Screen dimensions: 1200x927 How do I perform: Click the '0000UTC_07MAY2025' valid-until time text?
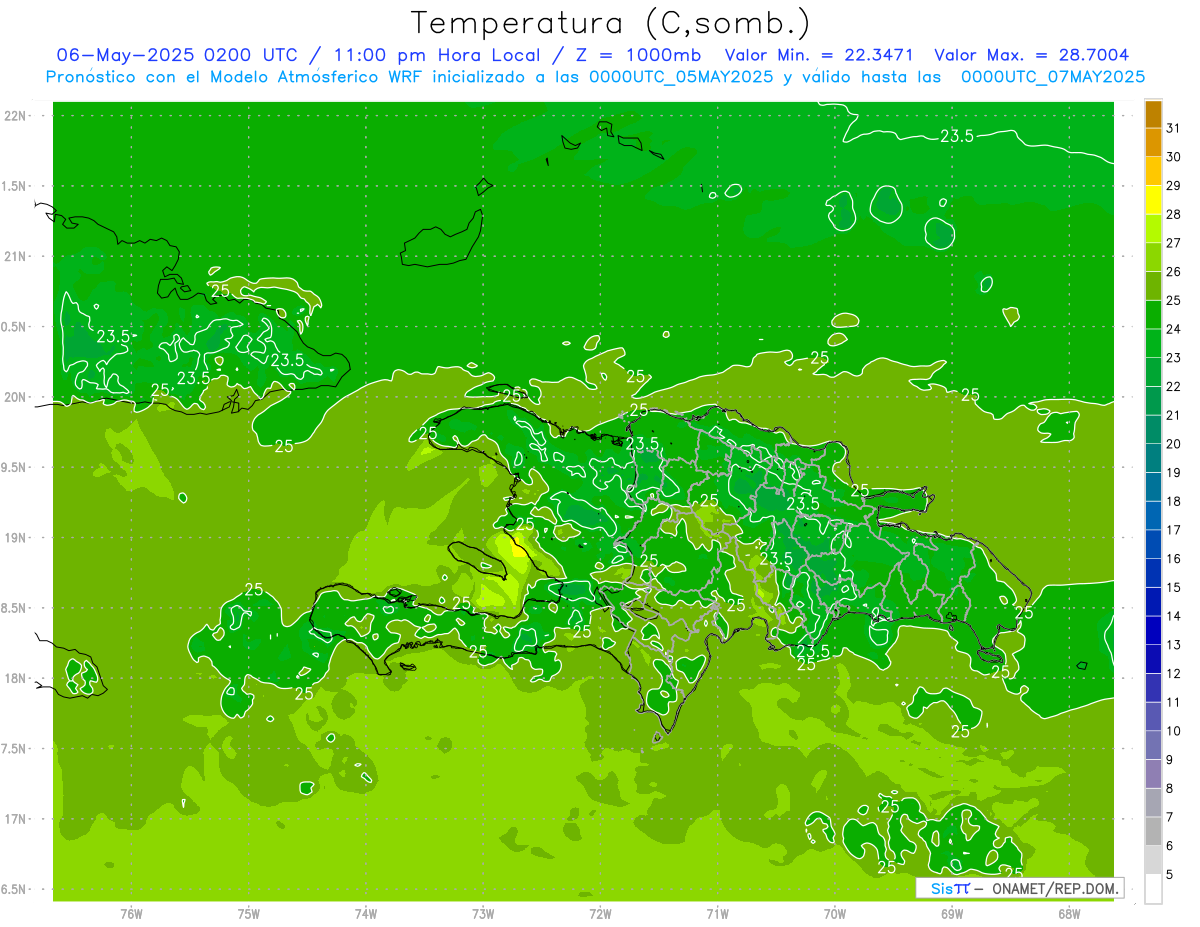pyautogui.click(x=1053, y=76)
